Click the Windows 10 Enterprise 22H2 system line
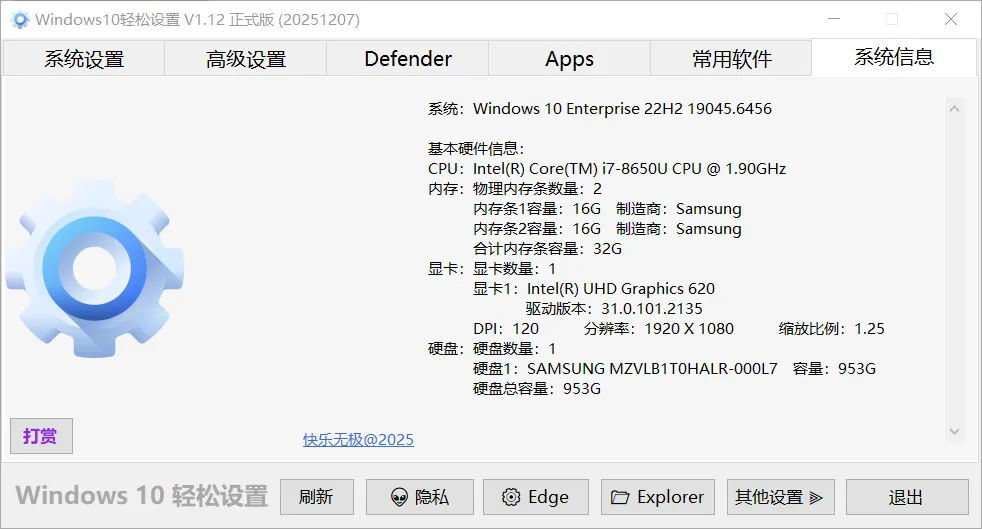Image resolution: width=982 pixels, height=529 pixels. (x=599, y=109)
